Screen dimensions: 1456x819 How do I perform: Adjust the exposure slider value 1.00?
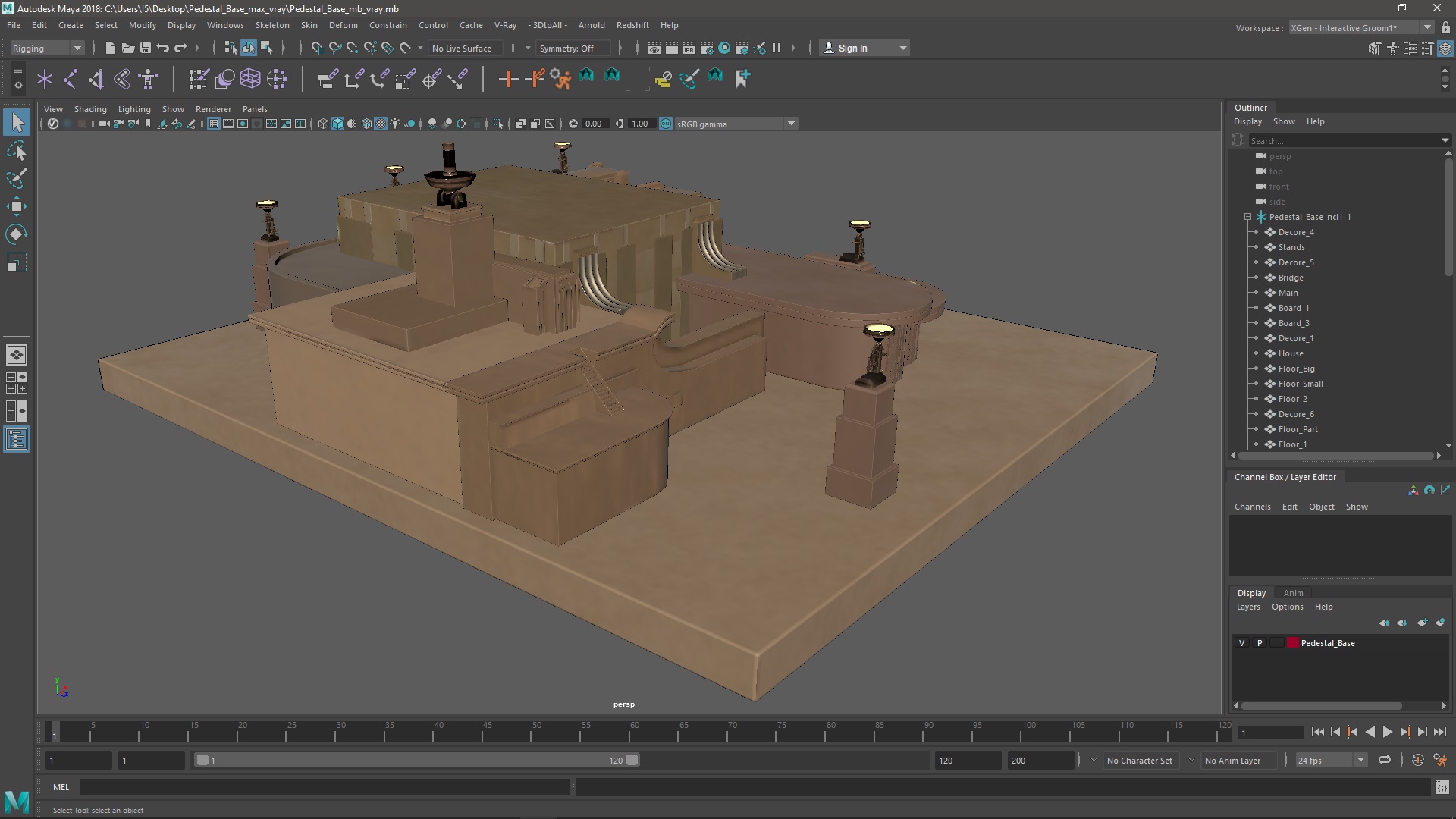tap(640, 124)
